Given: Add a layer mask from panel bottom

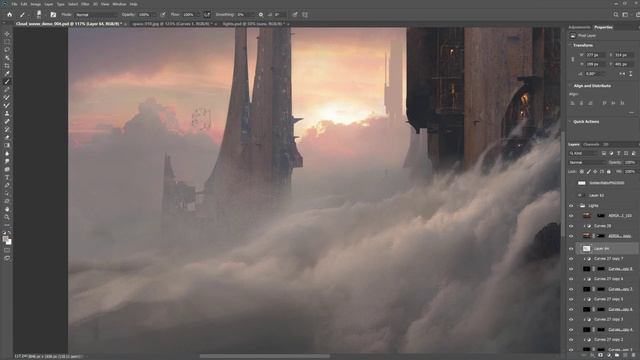Looking at the screenshot, I should [600, 356].
